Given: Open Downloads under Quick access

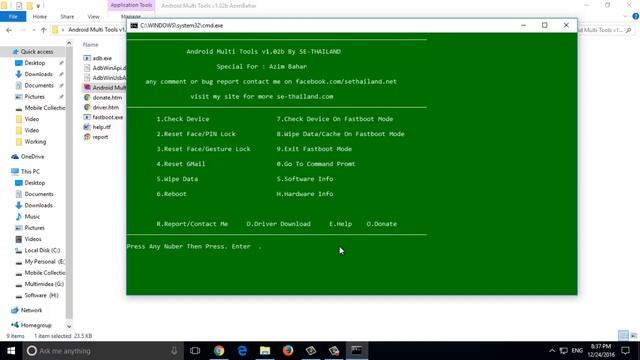Looking at the screenshot, I should point(38,74).
